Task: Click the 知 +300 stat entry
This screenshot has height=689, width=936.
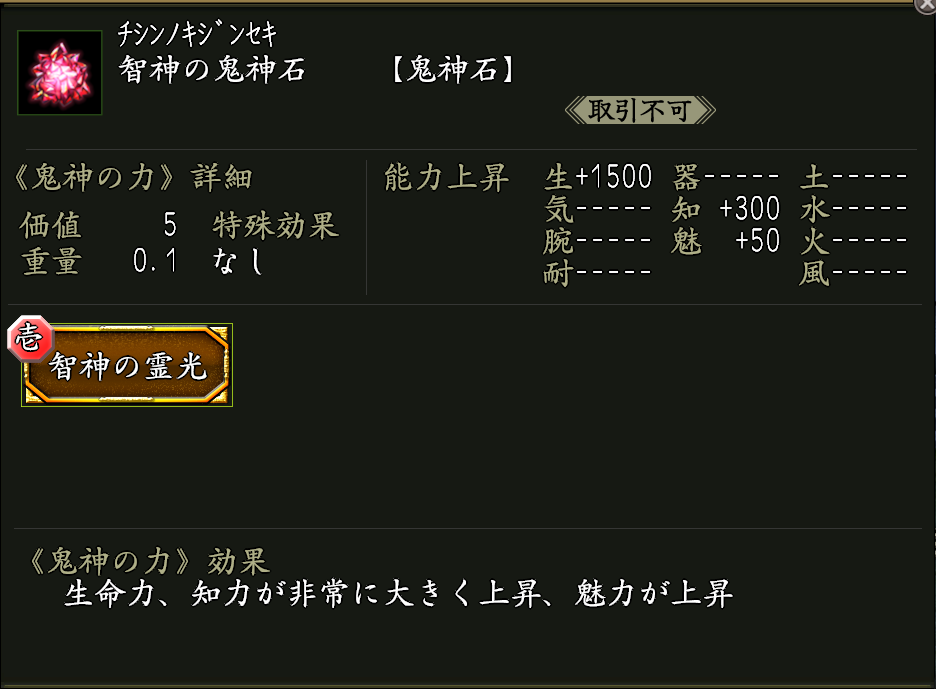Action: click(727, 210)
